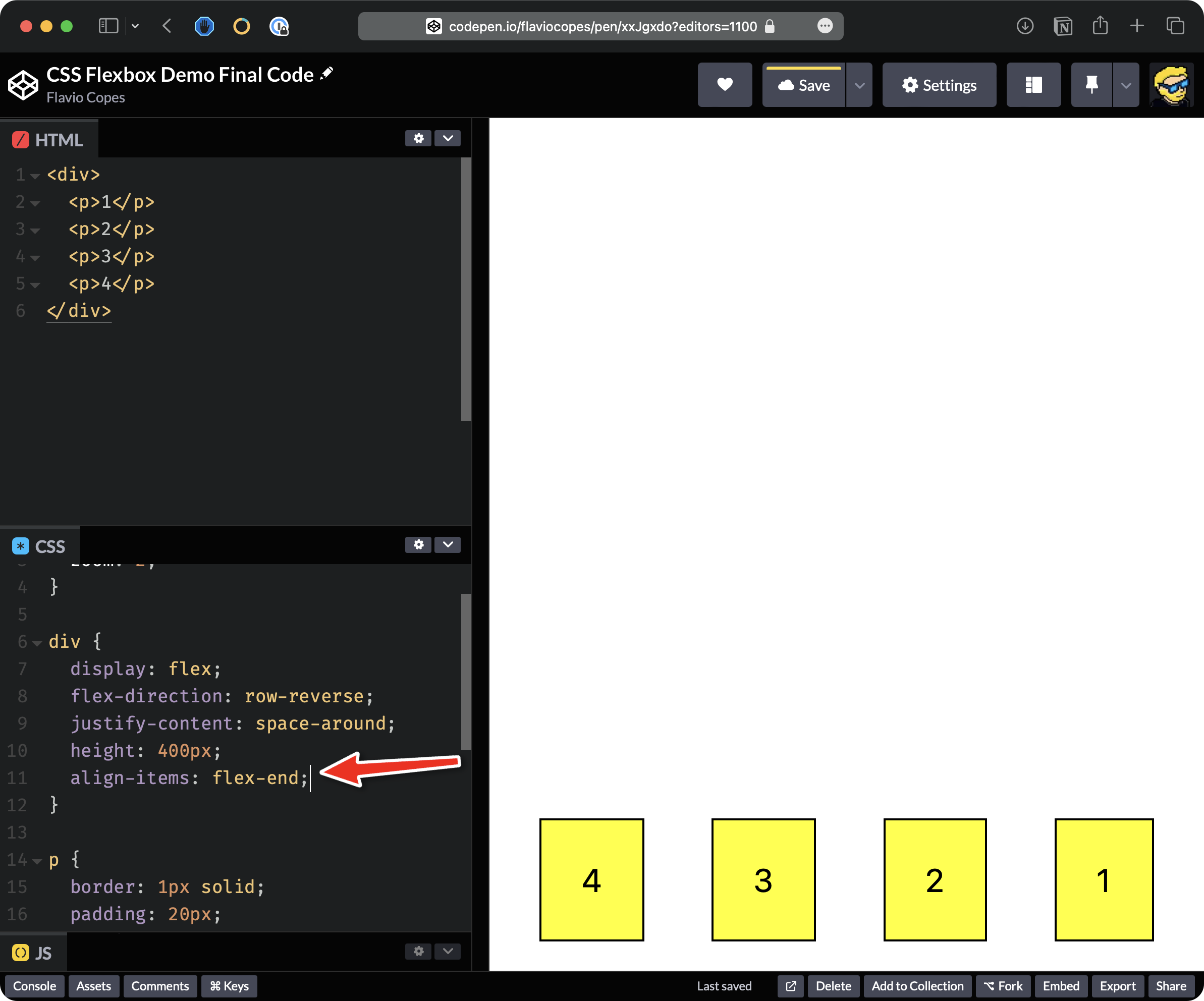Expand the Save options dropdown arrow

click(x=859, y=85)
